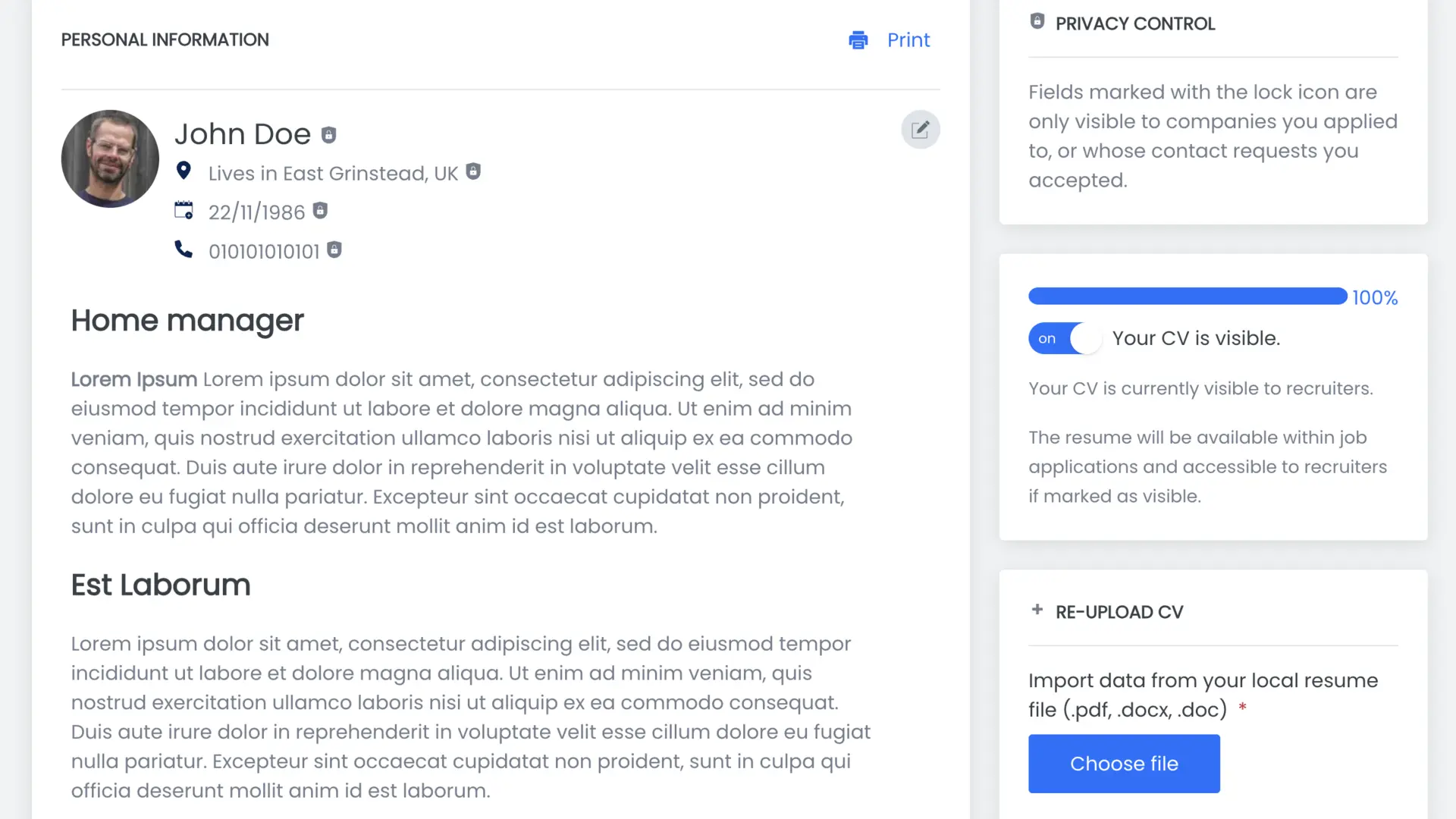This screenshot has height=819, width=1456.
Task: Click the 100% completion label
Action: (x=1375, y=298)
